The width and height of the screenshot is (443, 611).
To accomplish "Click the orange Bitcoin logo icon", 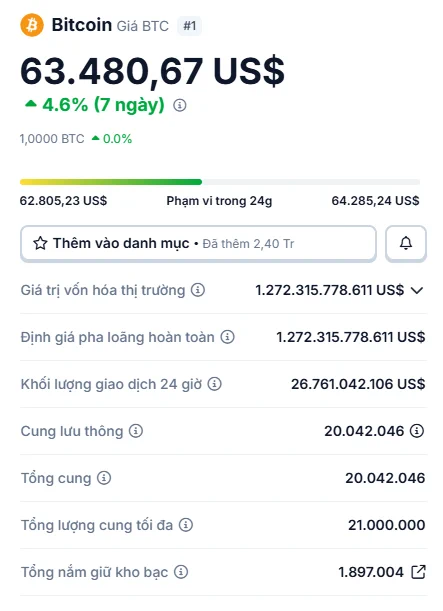I will click(x=32, y=25).
